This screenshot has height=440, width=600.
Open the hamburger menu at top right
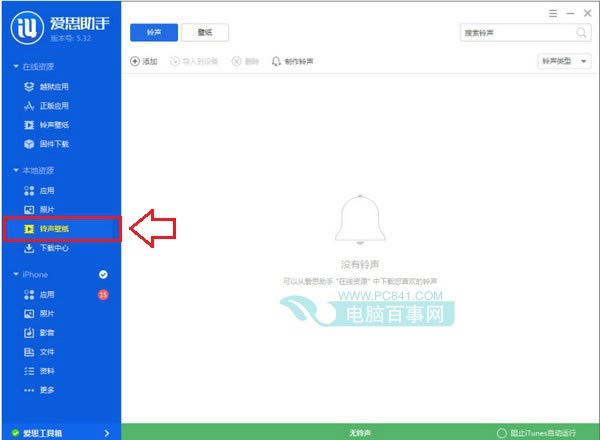tap(553, 14)
